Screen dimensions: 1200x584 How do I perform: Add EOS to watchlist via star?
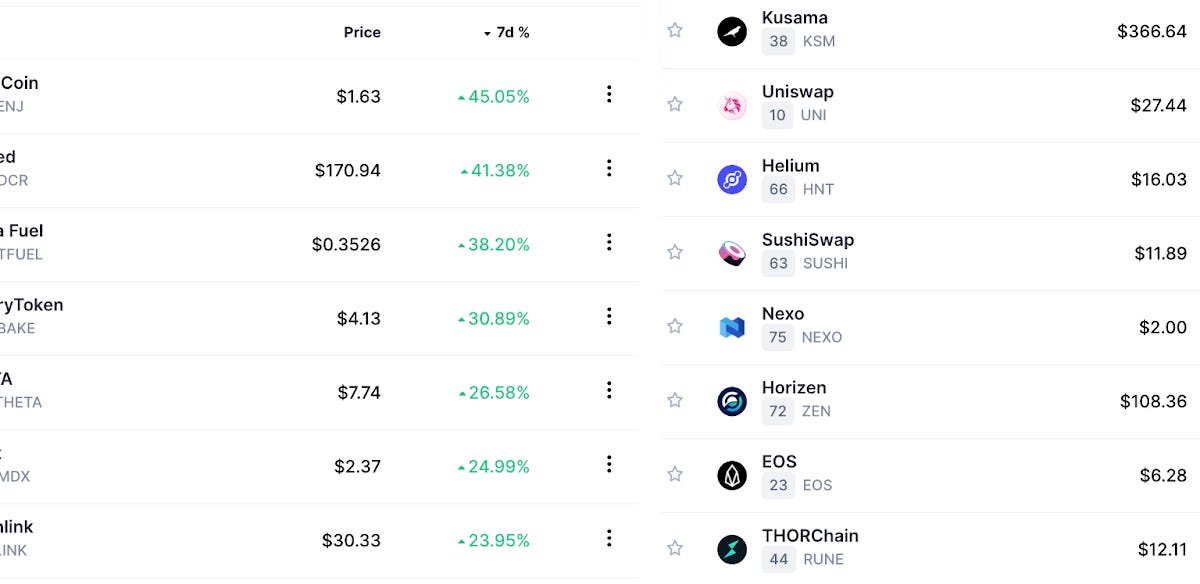tap(674, 473)
